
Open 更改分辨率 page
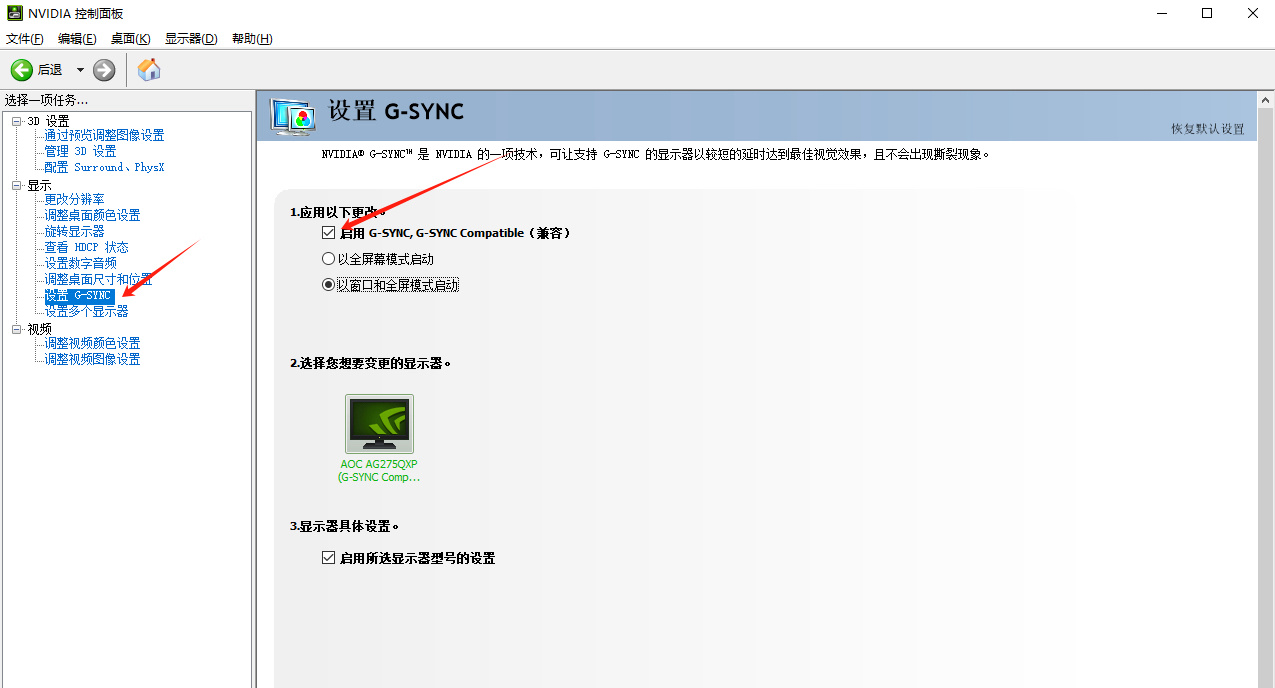tap(74, 199)
